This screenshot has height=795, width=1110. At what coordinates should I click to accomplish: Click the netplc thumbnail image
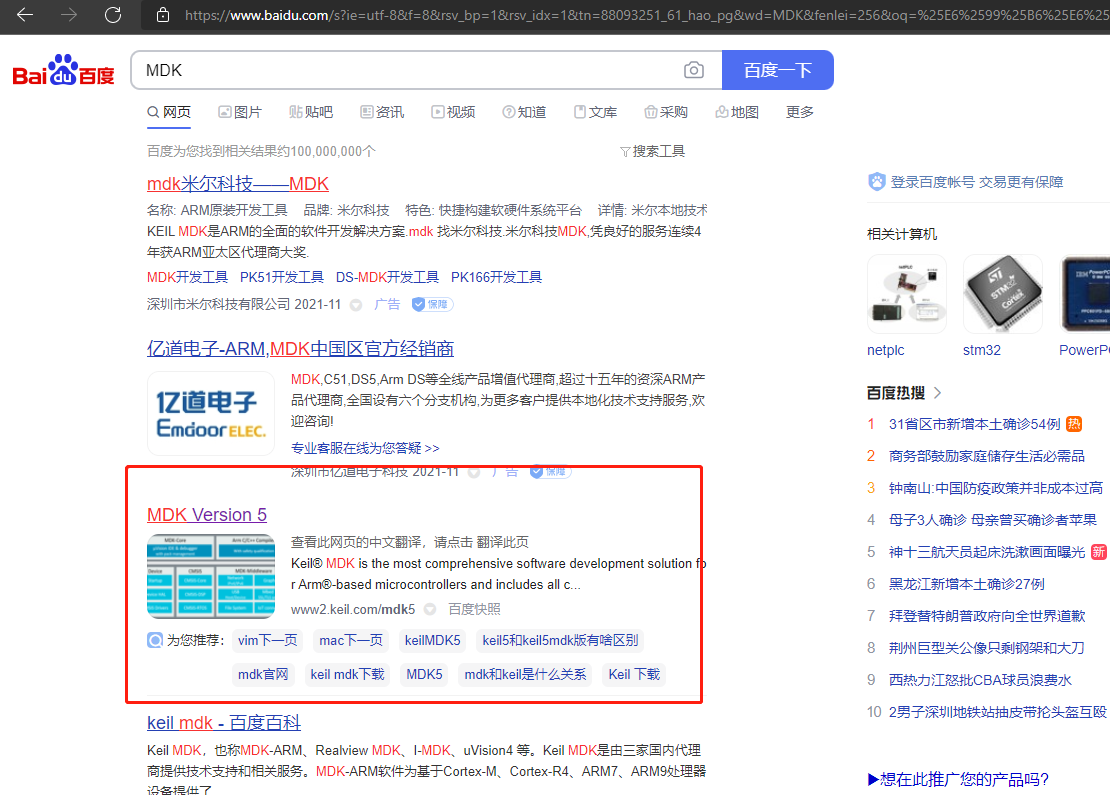tap(907, 294)
